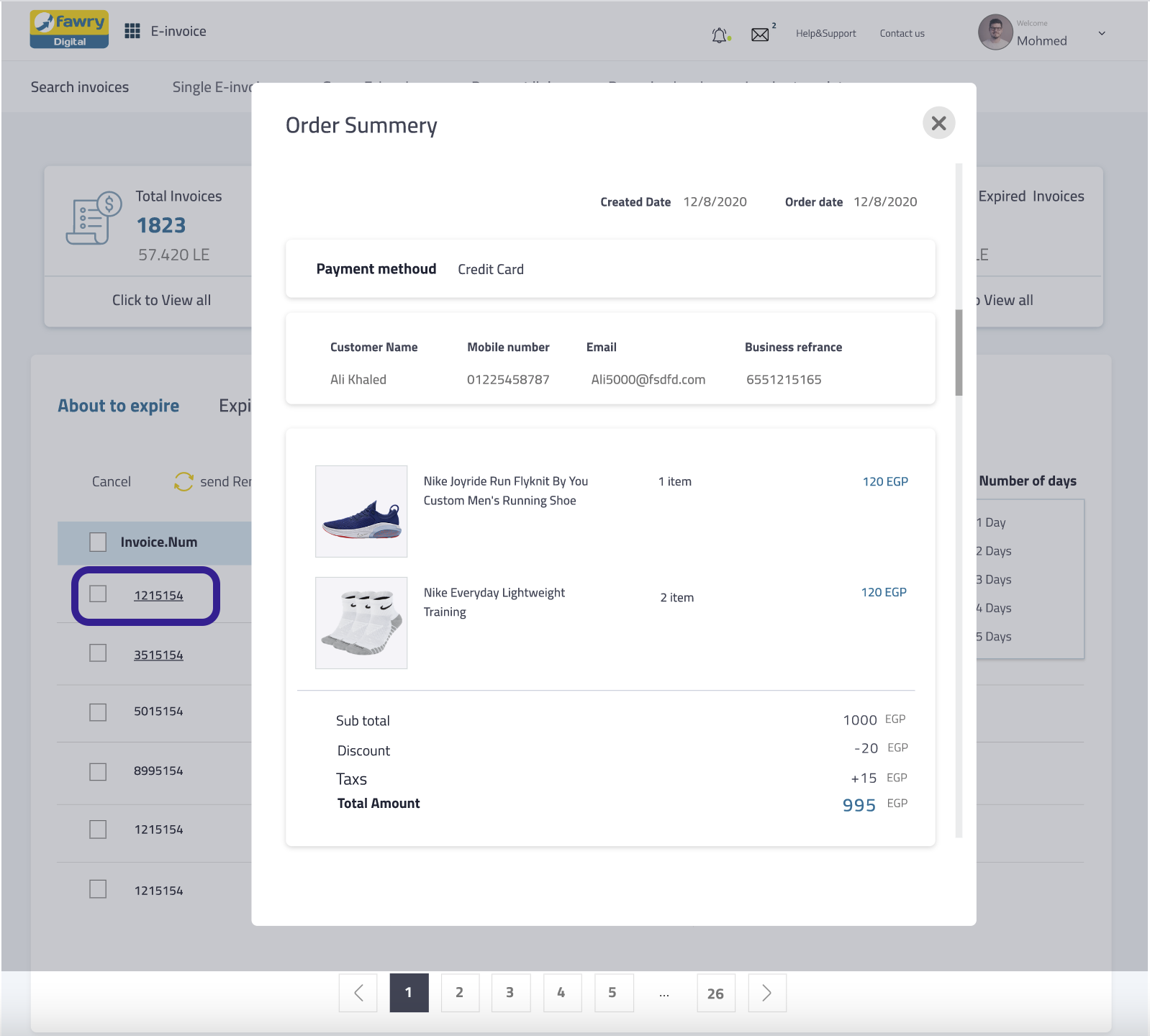The height and width of the screenshot is (1036, 1150).
Task: Check the box for invoice 3515154
Action: pos(98,653)
